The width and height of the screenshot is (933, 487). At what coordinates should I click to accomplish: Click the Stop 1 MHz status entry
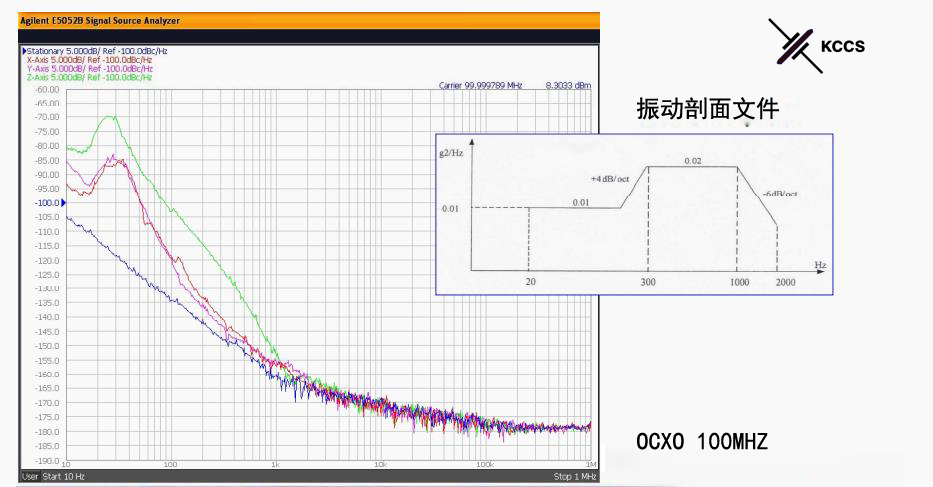574,476
